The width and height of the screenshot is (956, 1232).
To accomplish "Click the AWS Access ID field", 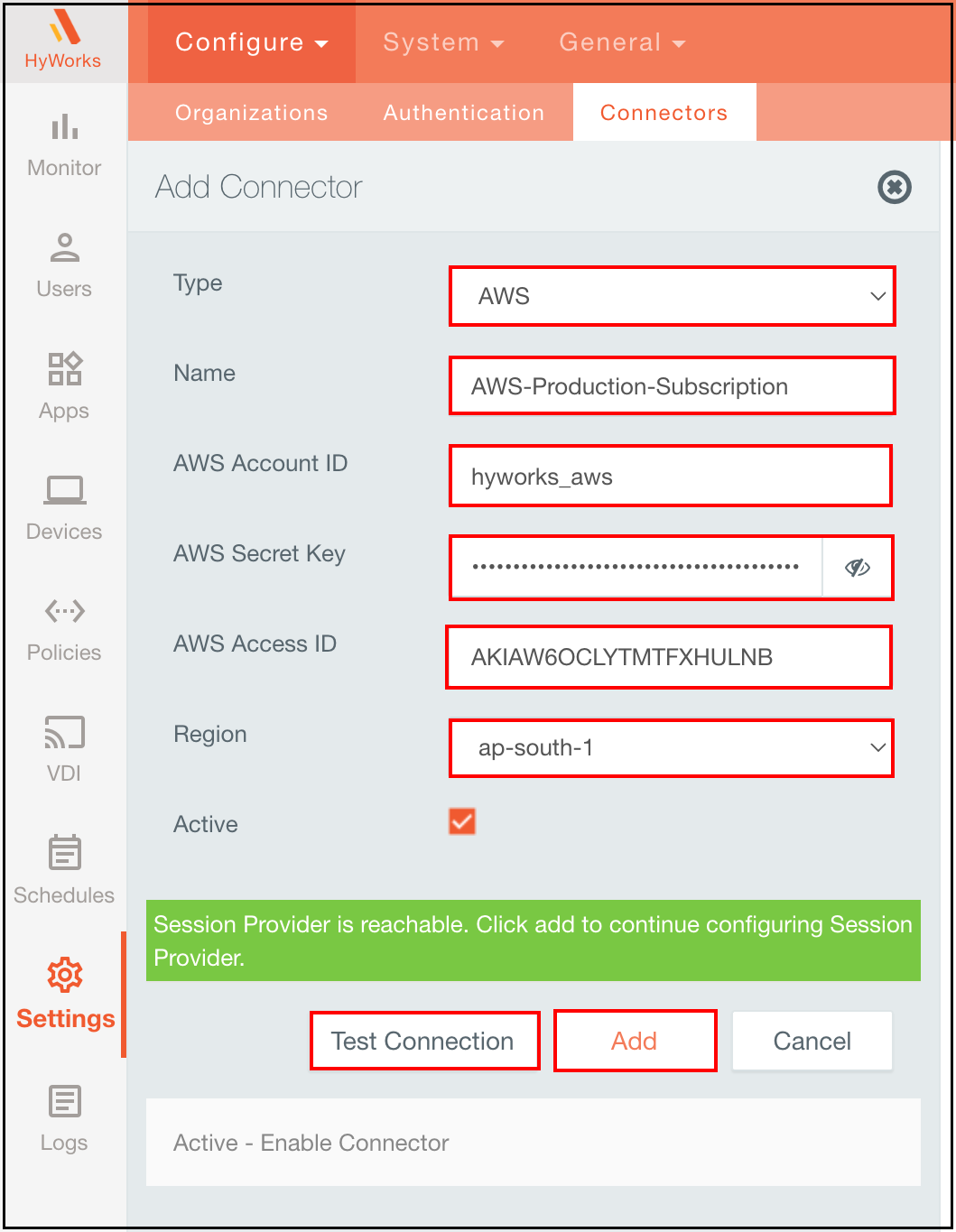I will [x=669, y=657].
